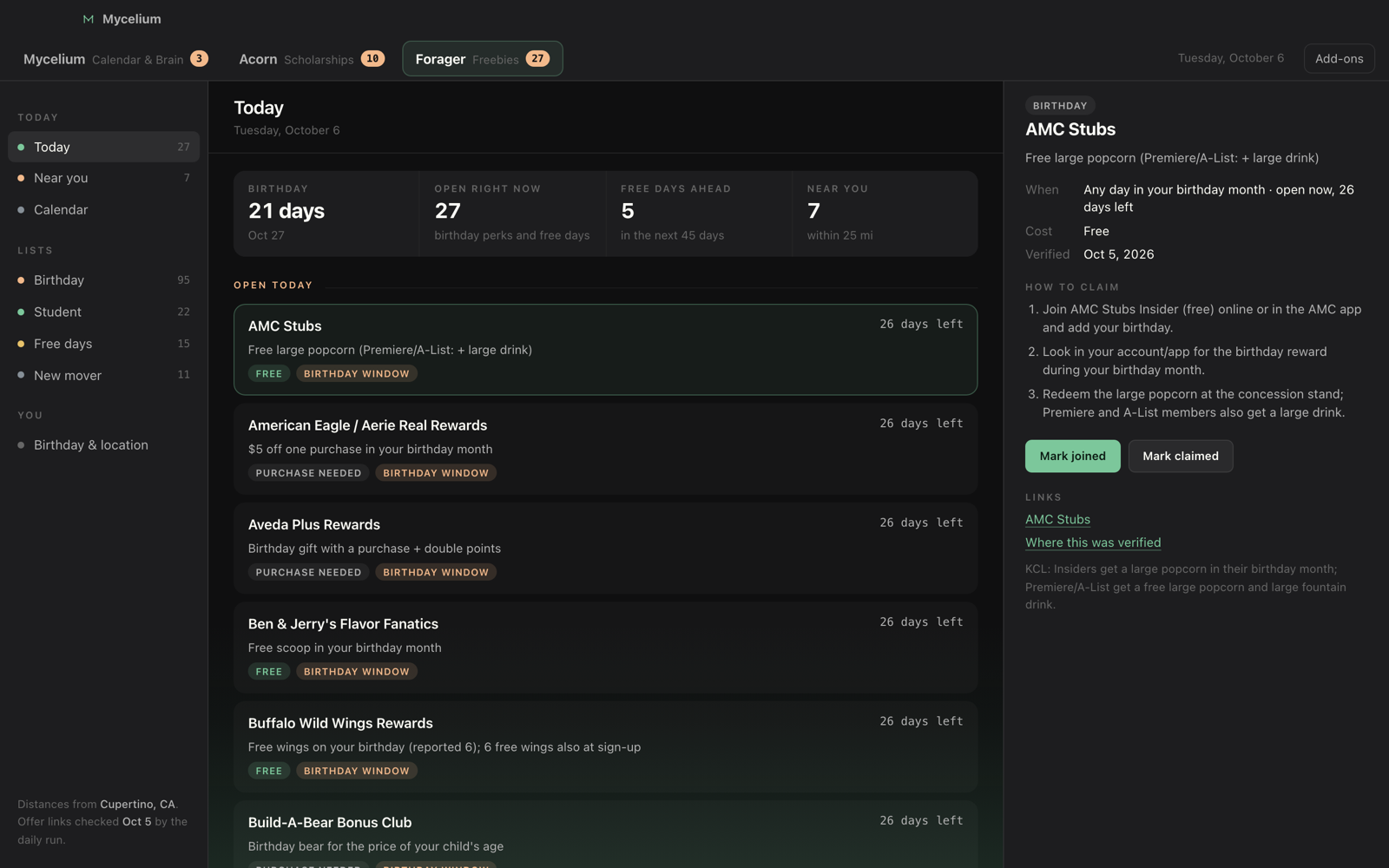1389x868 pixels.
Task: Click the FREE tag on the Ben & Jerry's card
Action: pos(269,672)
